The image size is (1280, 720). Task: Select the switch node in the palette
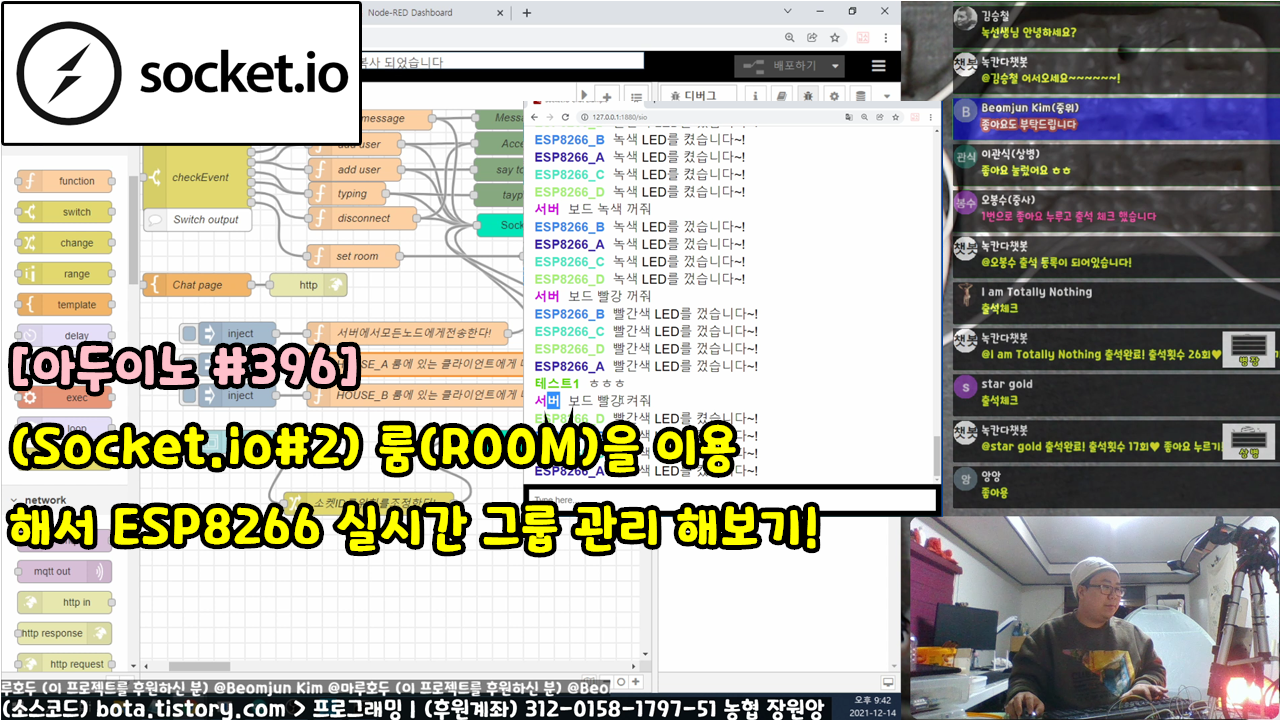[64, 212]
